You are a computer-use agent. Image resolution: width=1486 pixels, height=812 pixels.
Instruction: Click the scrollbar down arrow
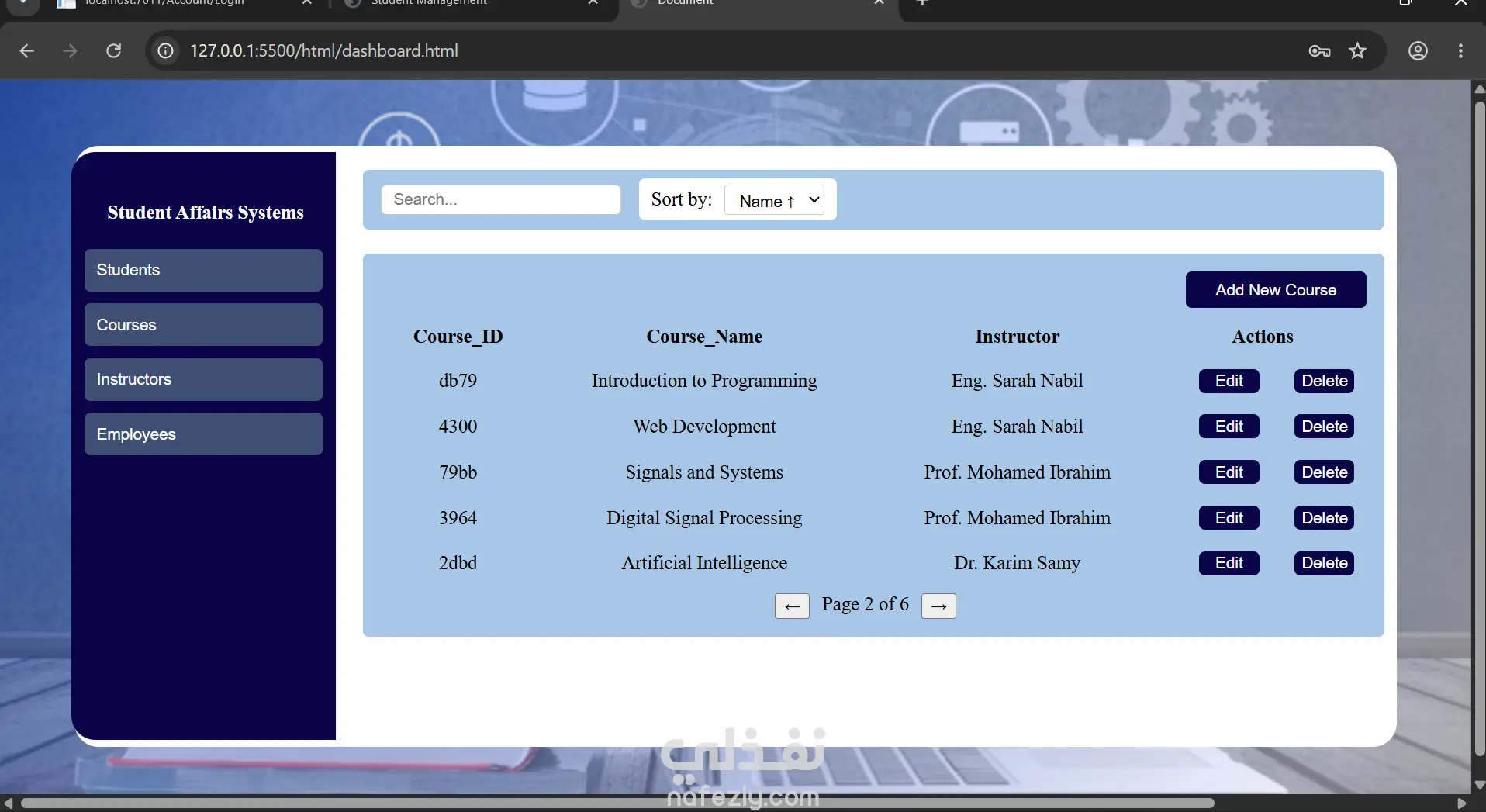click(1479, 784)
